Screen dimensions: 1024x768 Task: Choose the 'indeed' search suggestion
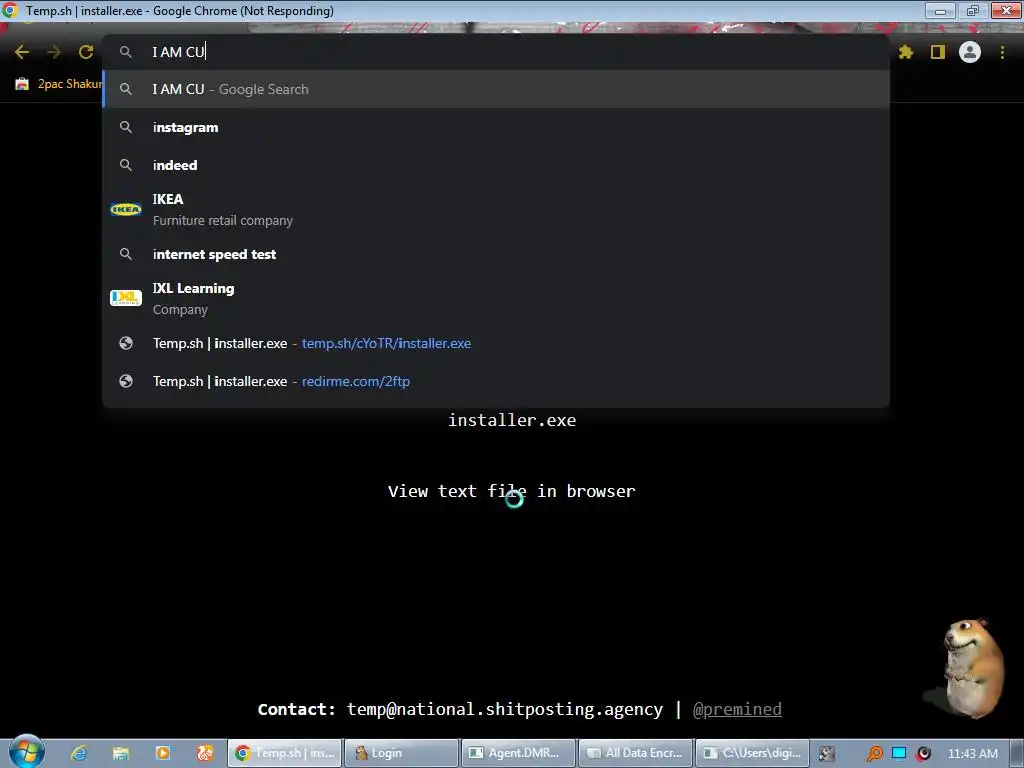[x=496, y=165]
